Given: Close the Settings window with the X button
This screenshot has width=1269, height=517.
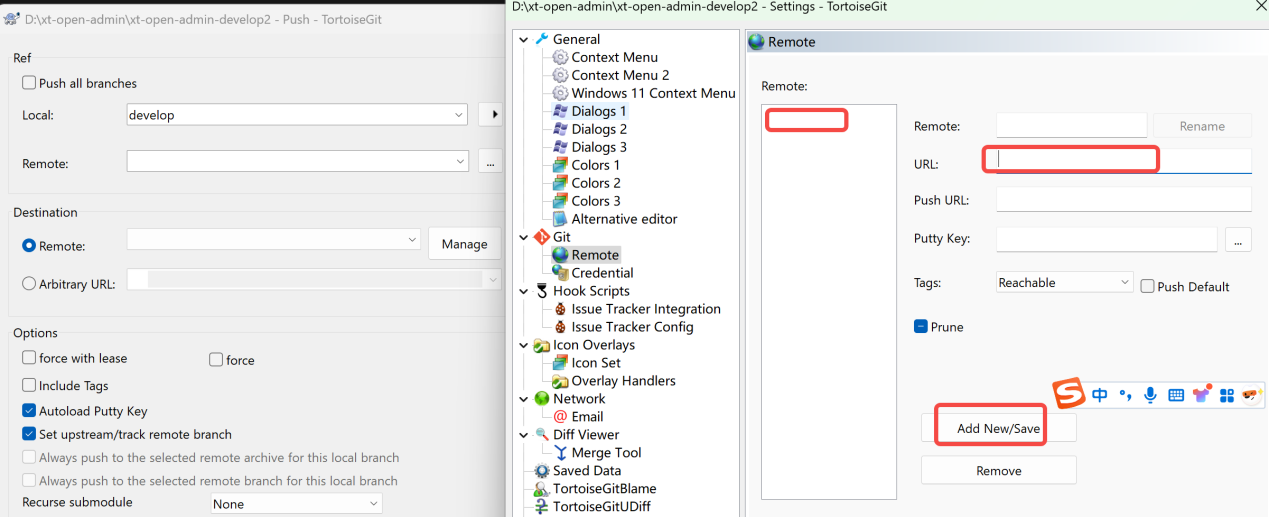Looking at the screenshot, I should [1259, 6].
